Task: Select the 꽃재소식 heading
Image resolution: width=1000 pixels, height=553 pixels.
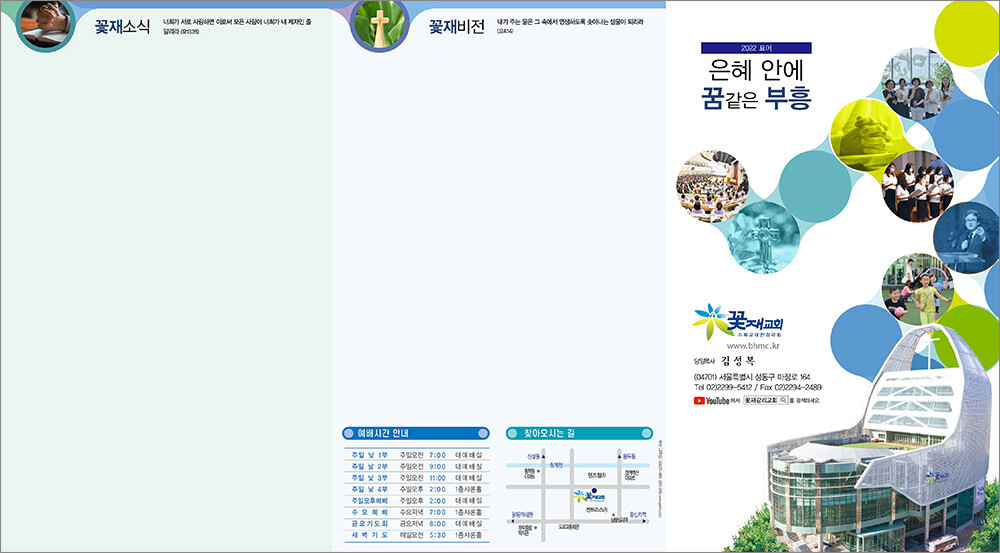Action: pos(122,27)
